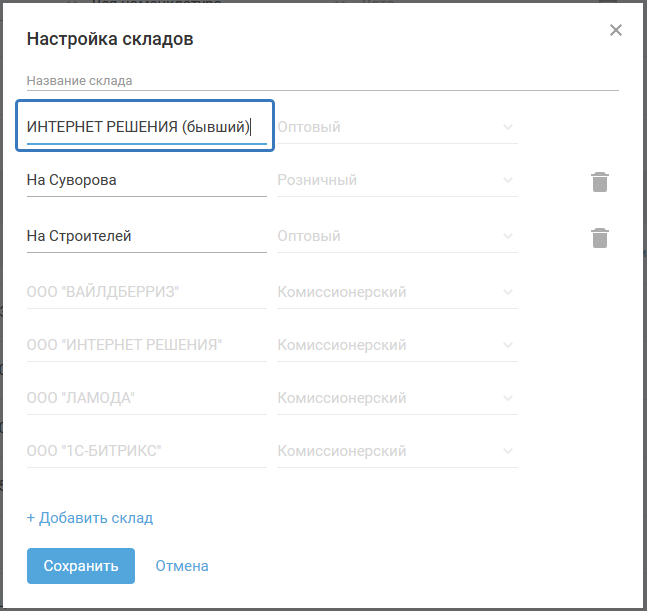647x611 pixels.
Task: Edit the На Суворова name field
Action: [x=146, y=181]
